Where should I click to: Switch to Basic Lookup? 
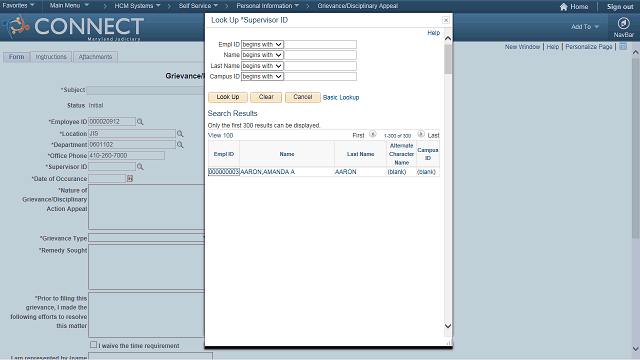(x=341, y=98)
